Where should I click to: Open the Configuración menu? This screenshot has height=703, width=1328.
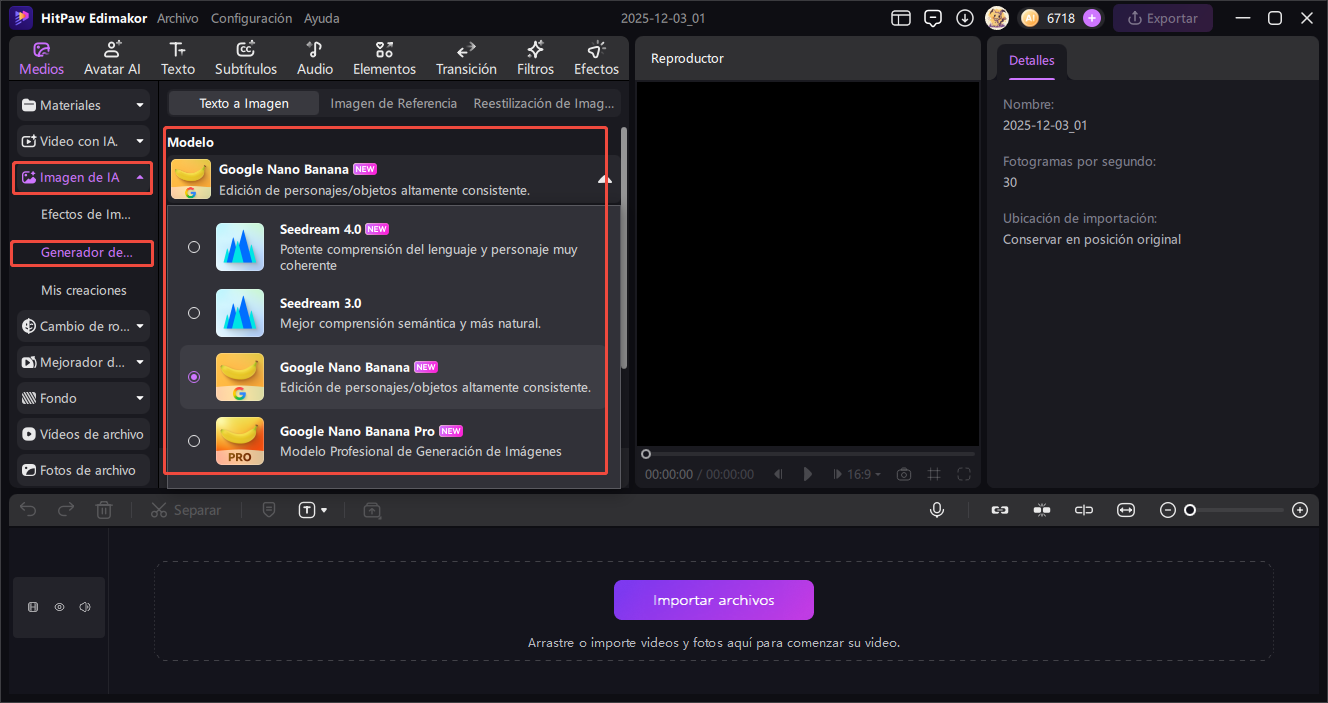point(251,18)
